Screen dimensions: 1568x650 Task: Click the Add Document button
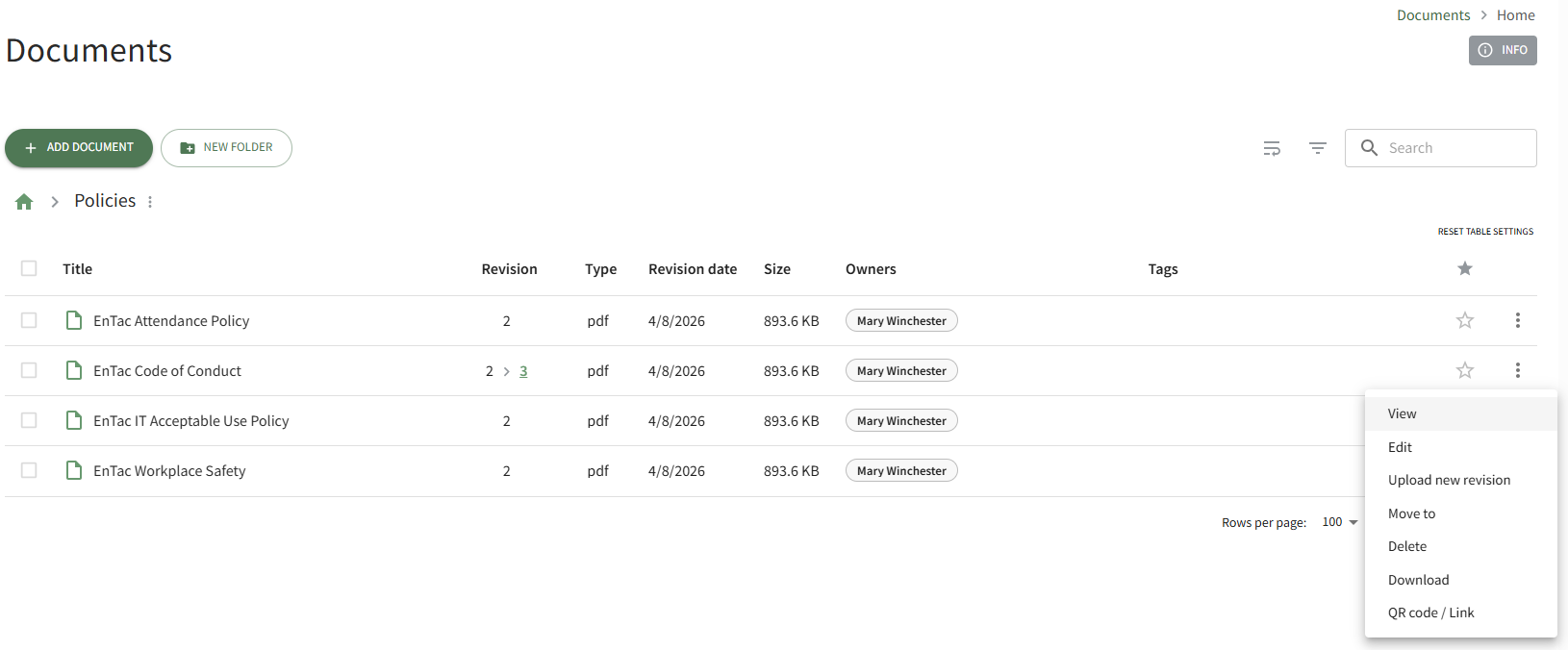tap(79, 148)
